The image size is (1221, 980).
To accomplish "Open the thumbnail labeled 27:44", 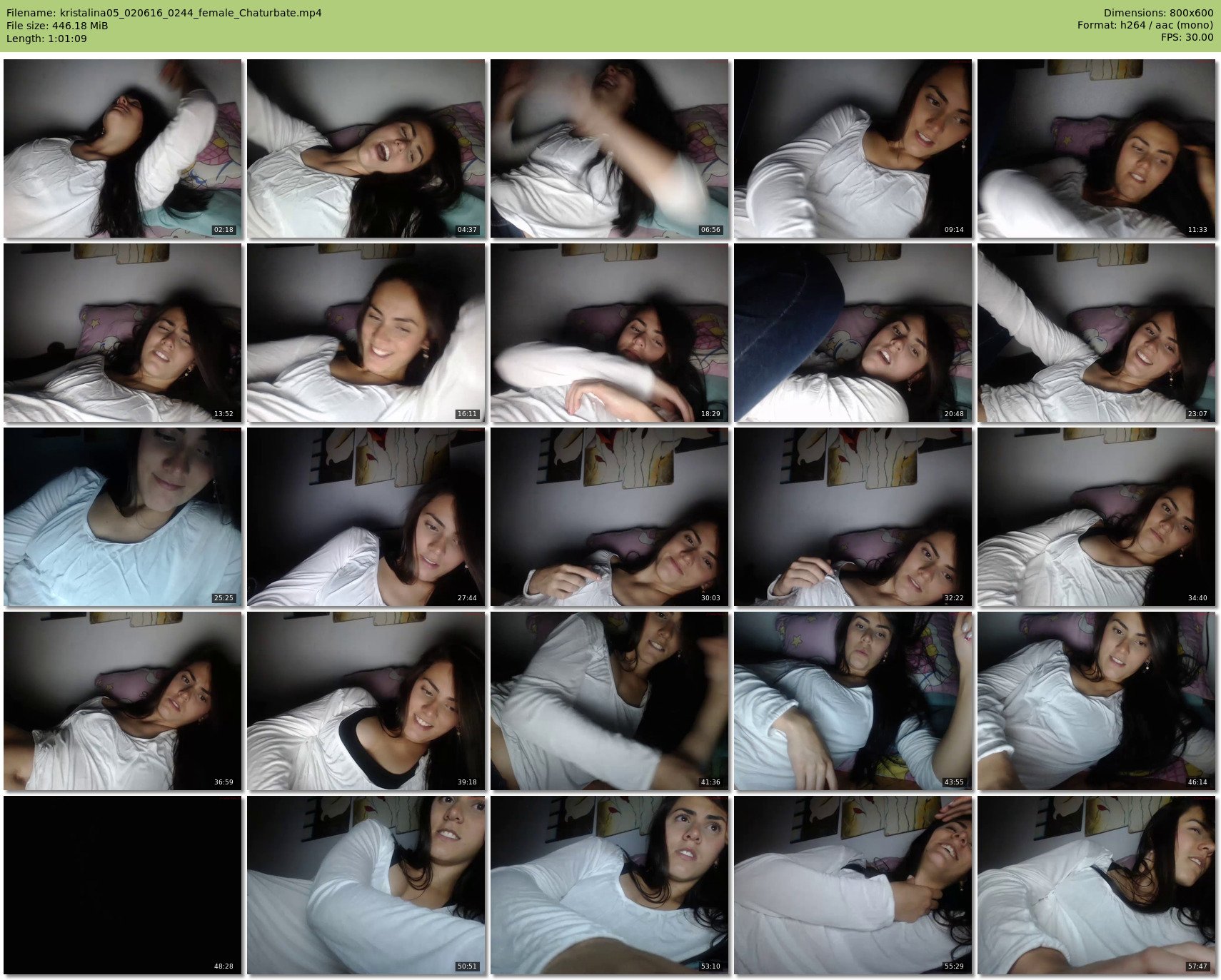I will (x=366, y=517).
